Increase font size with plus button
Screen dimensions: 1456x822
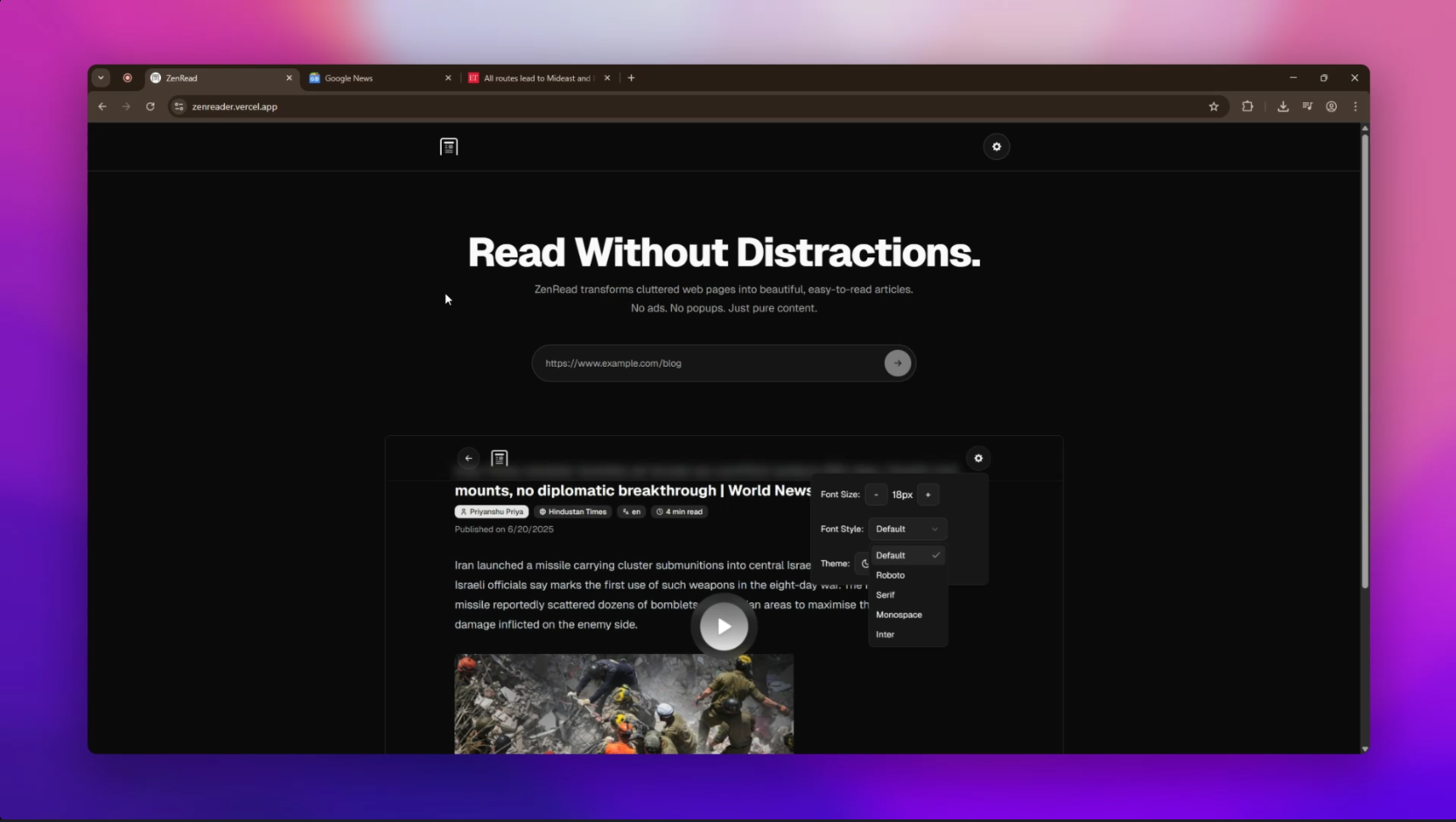(927, 495)
